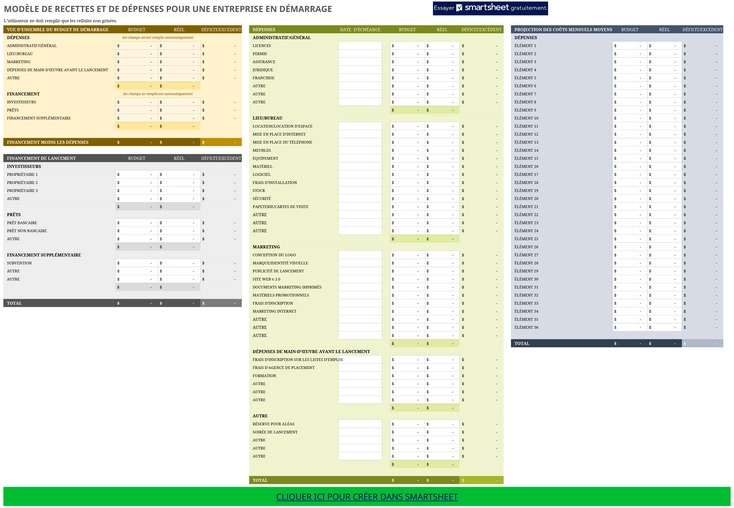Click the 'VUE D'ENSEMBLE DU BUDGET DE DÉMARRAGE' header
Viewport: 734px width, 508px height.
click(58, 29)
